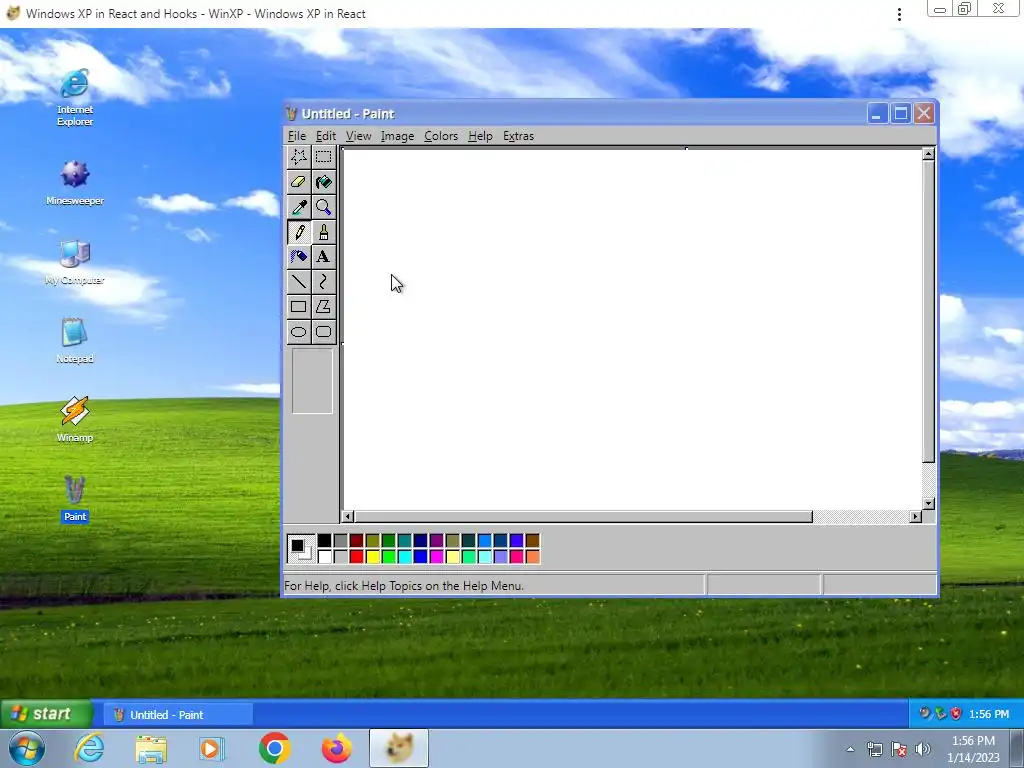Screen dimensions: 1024x768
Task: Select the Pencil tool
Action: [x=298, y=232]
